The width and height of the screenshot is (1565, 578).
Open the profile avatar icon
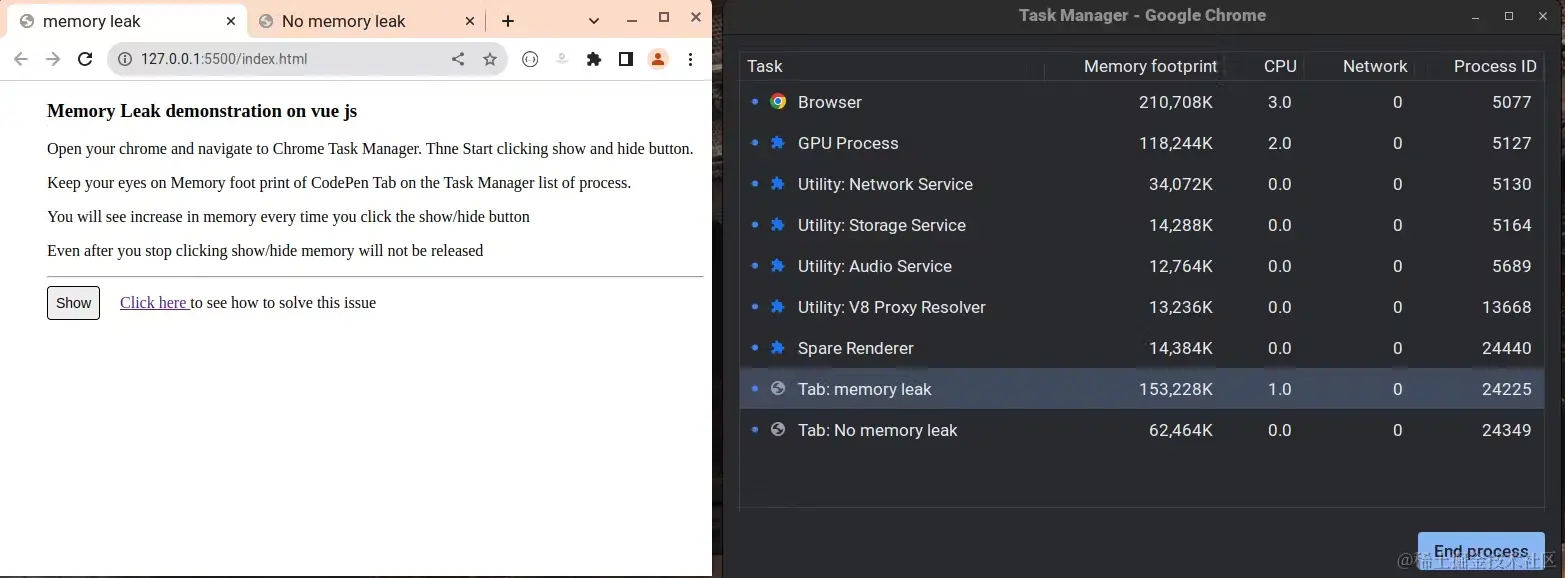[x=658, y=59]
